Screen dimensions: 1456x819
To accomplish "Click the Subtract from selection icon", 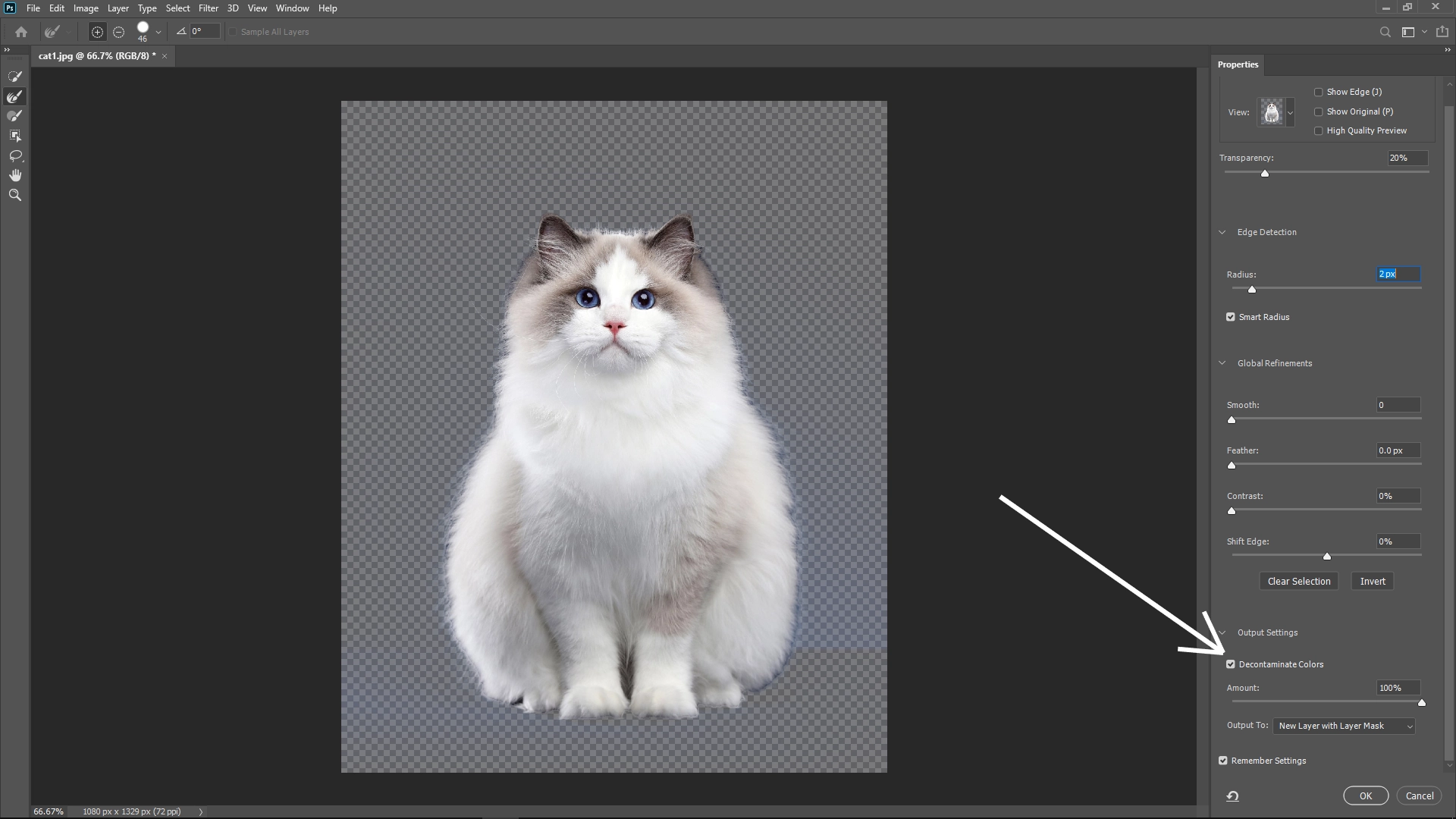I will [119, 32].
